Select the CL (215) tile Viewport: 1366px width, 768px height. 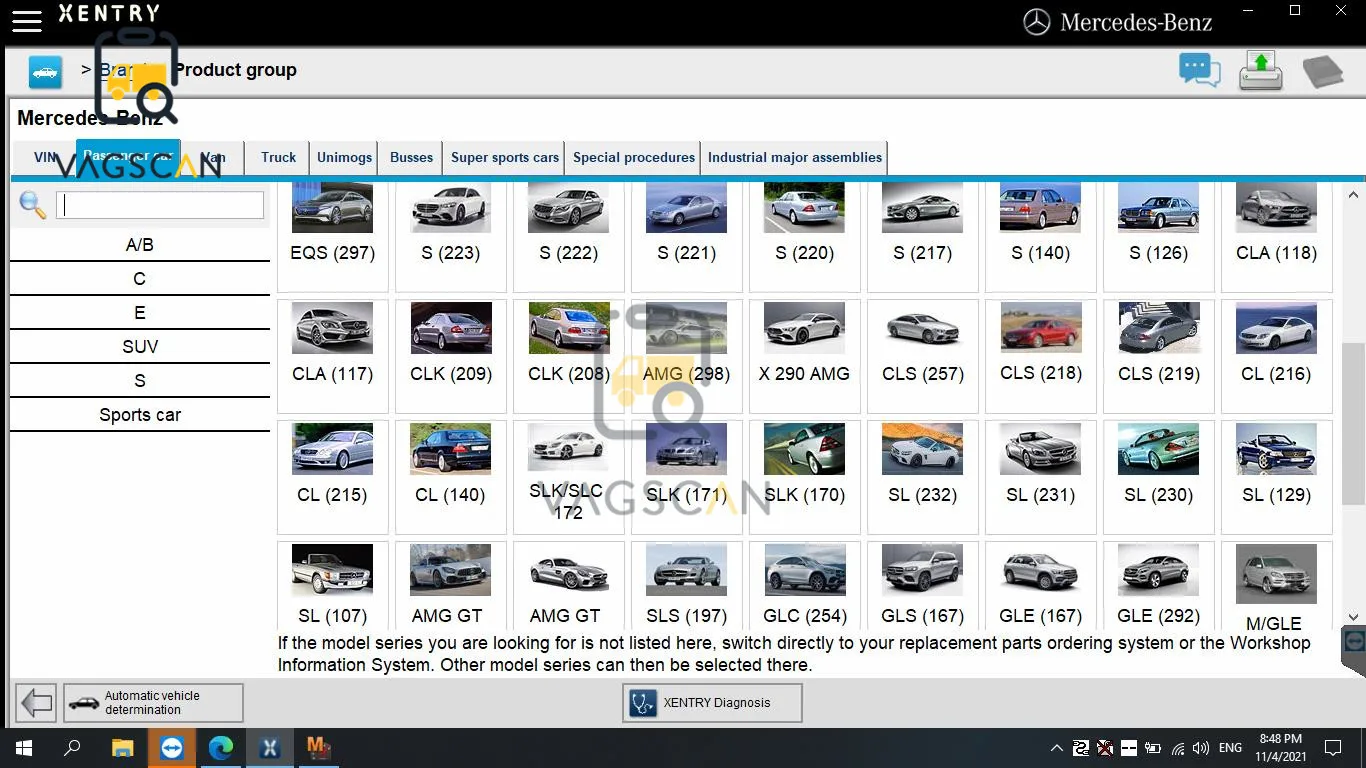tap(333, 477)
